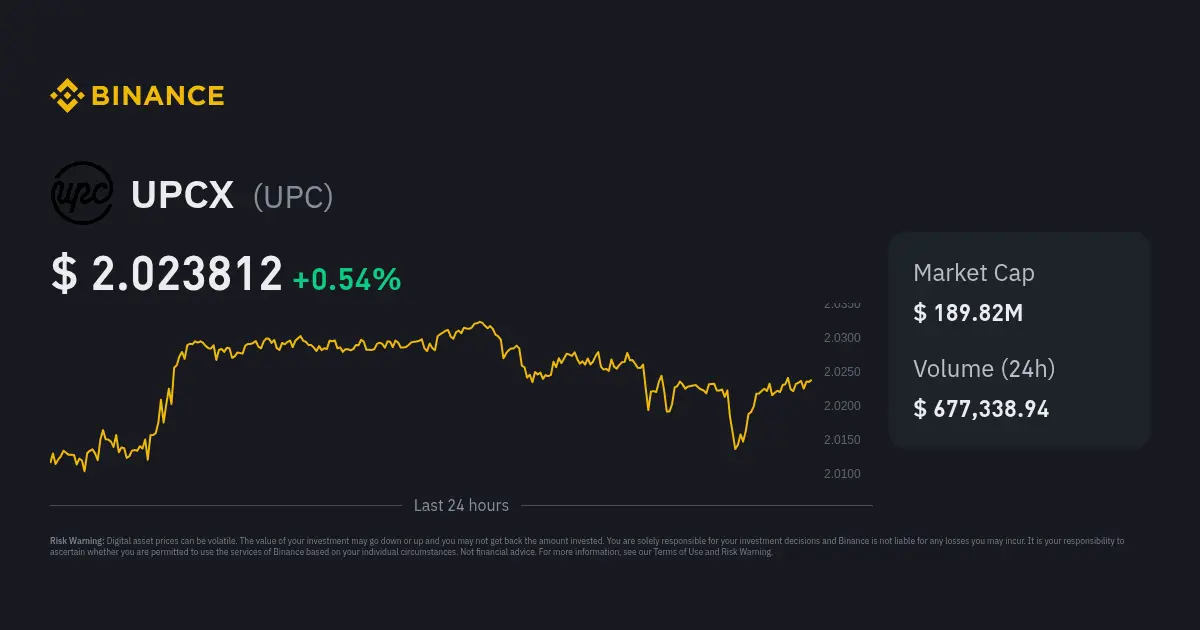Click the 2.0150 y-axis price label
This screenshot has width=1200, height=630.
pyautogui.click(x=842, y=440)
